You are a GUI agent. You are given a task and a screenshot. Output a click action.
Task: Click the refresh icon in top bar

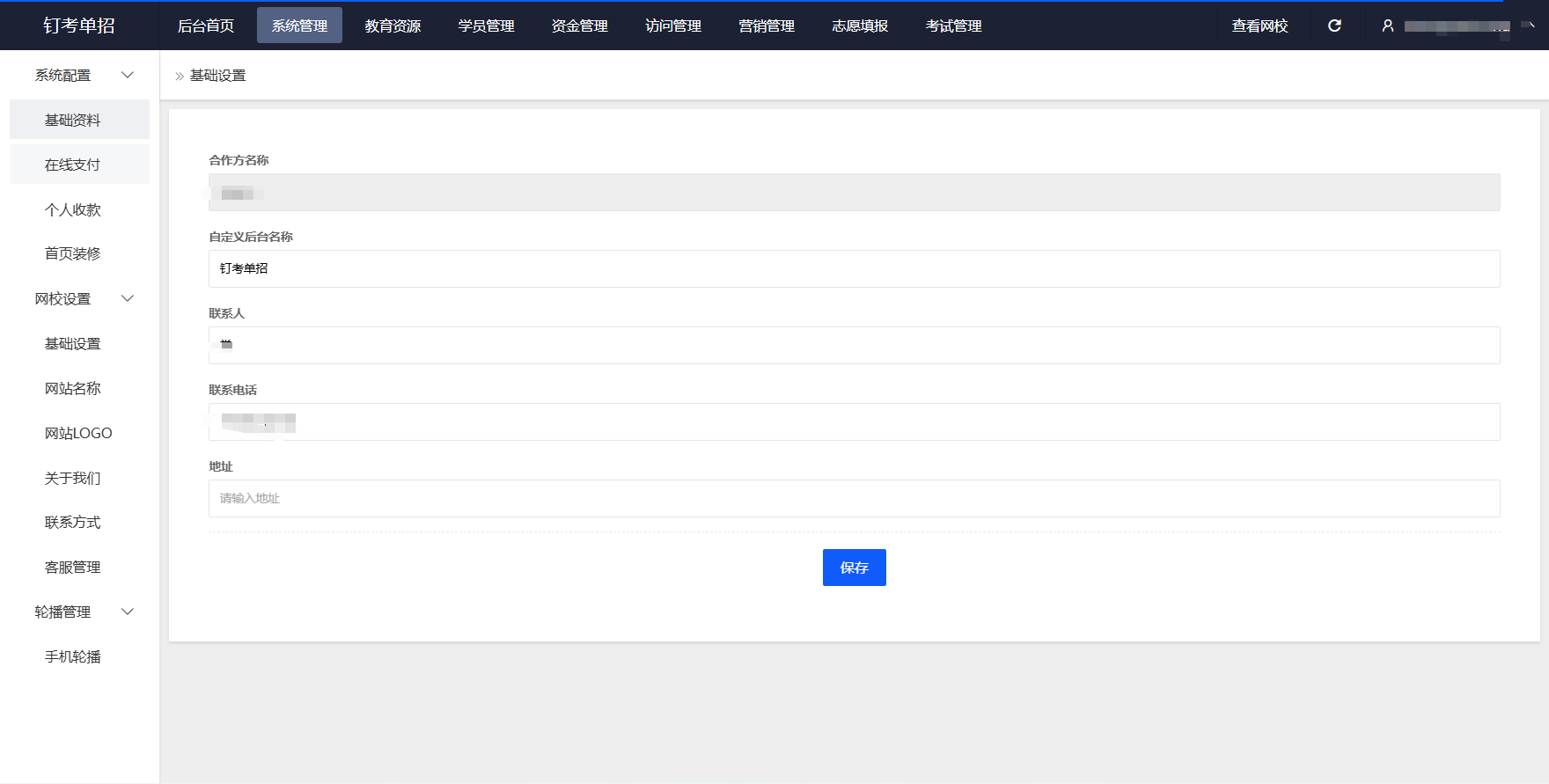point(1334,26)
